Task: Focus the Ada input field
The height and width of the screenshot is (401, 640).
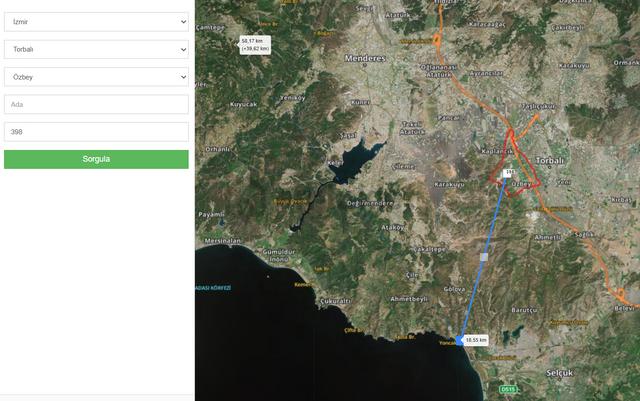Action: coord(96,105)
